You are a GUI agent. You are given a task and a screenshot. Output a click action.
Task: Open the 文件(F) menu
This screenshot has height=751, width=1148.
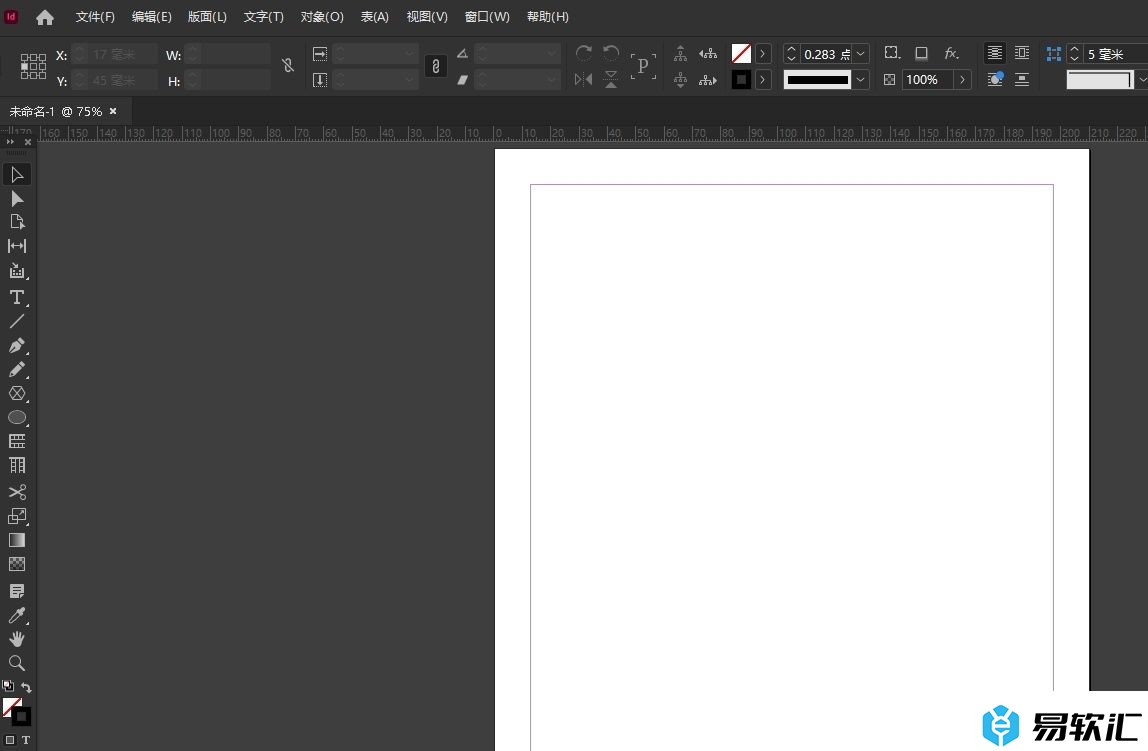pos(95,17)
